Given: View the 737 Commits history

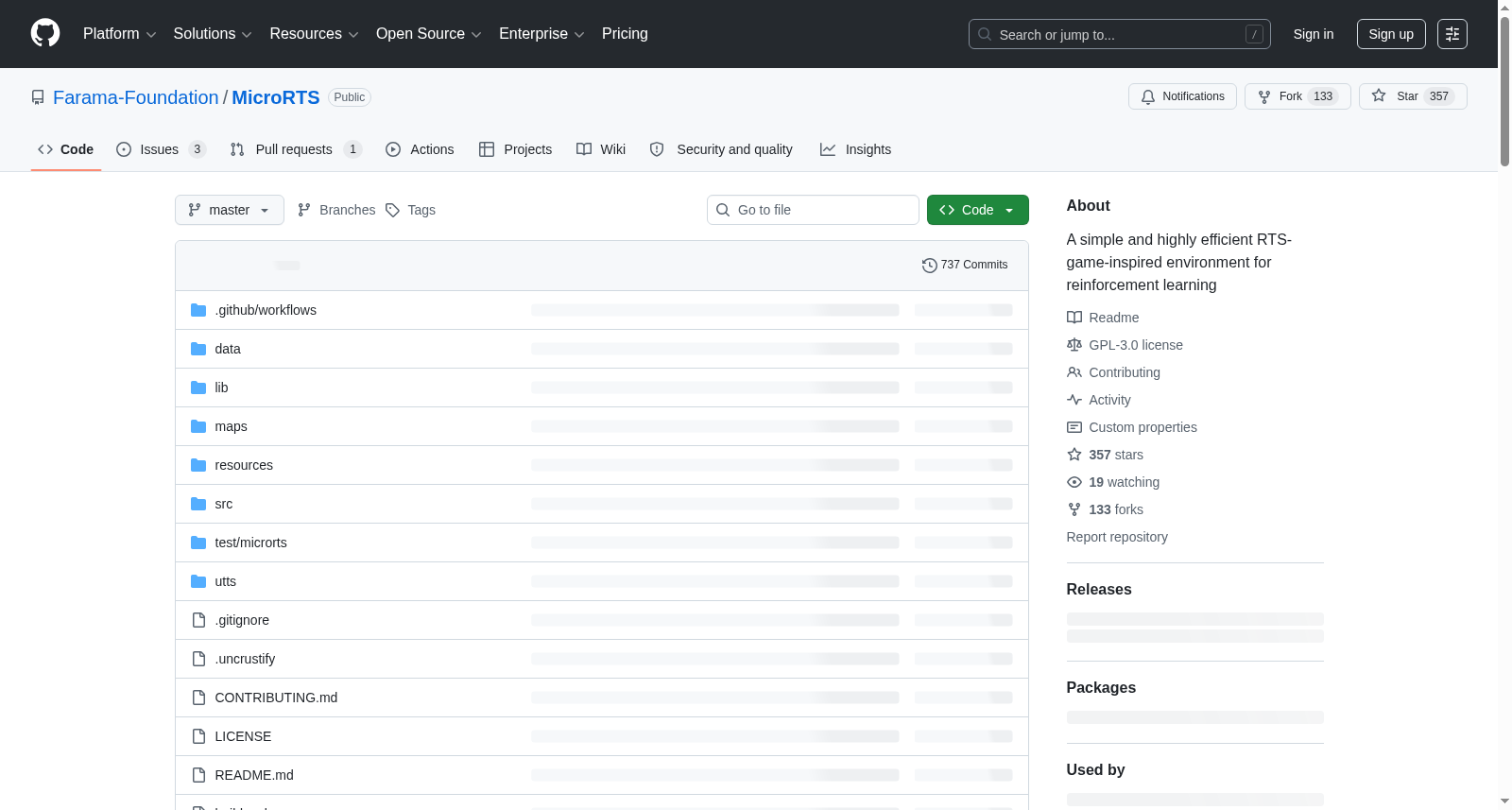Looking at the screenshot, I should (x=965, y=265).
